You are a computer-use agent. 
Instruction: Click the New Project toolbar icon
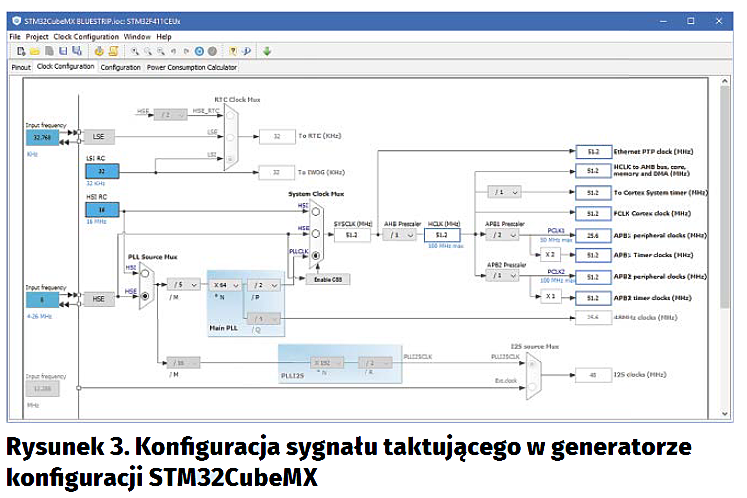coord(21,51)
